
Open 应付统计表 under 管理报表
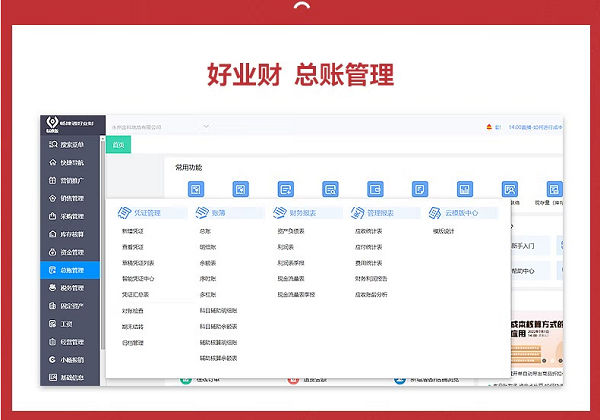click(368, 247)
